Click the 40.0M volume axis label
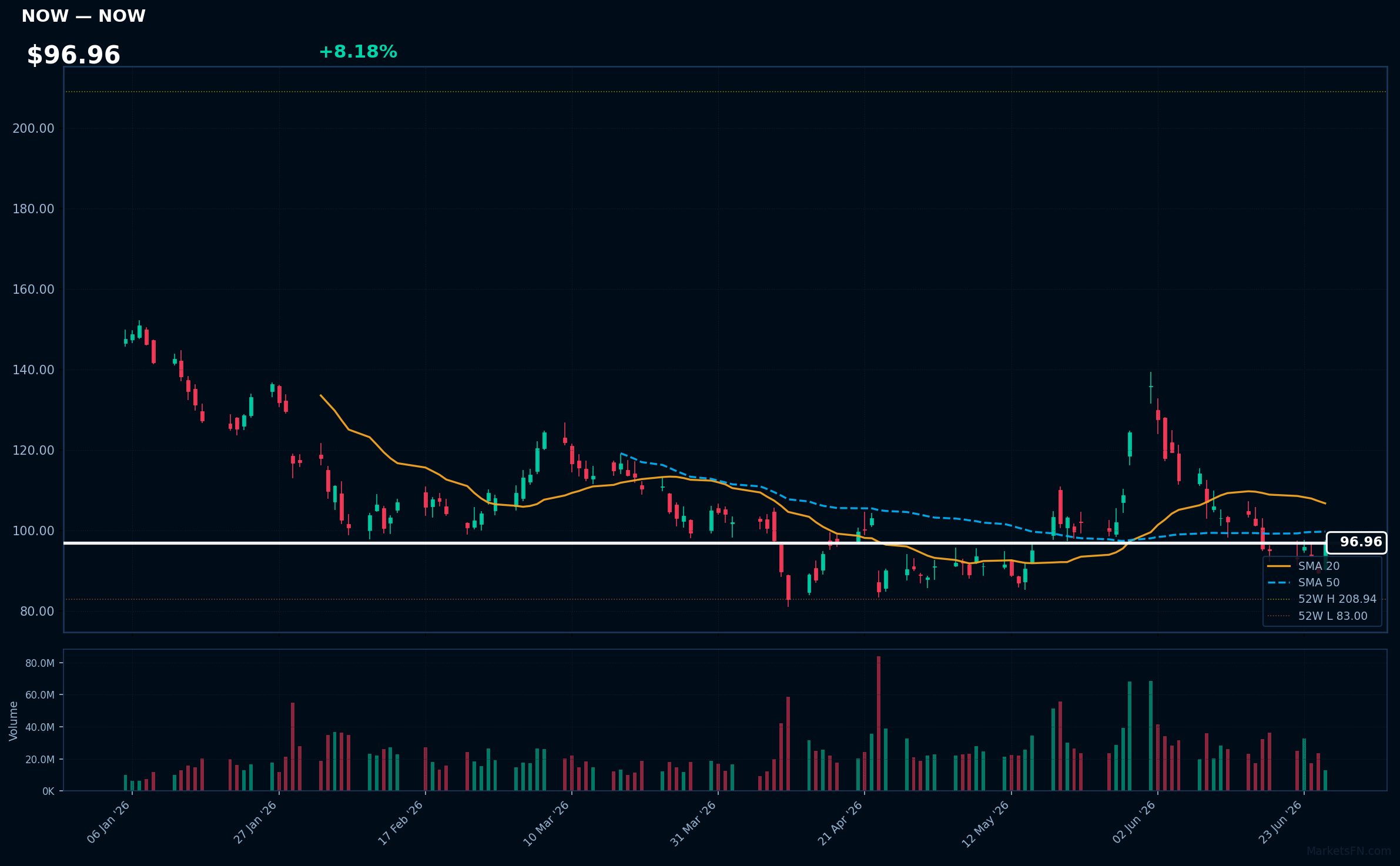This screenshot has width=1400, height=866. 40,727
